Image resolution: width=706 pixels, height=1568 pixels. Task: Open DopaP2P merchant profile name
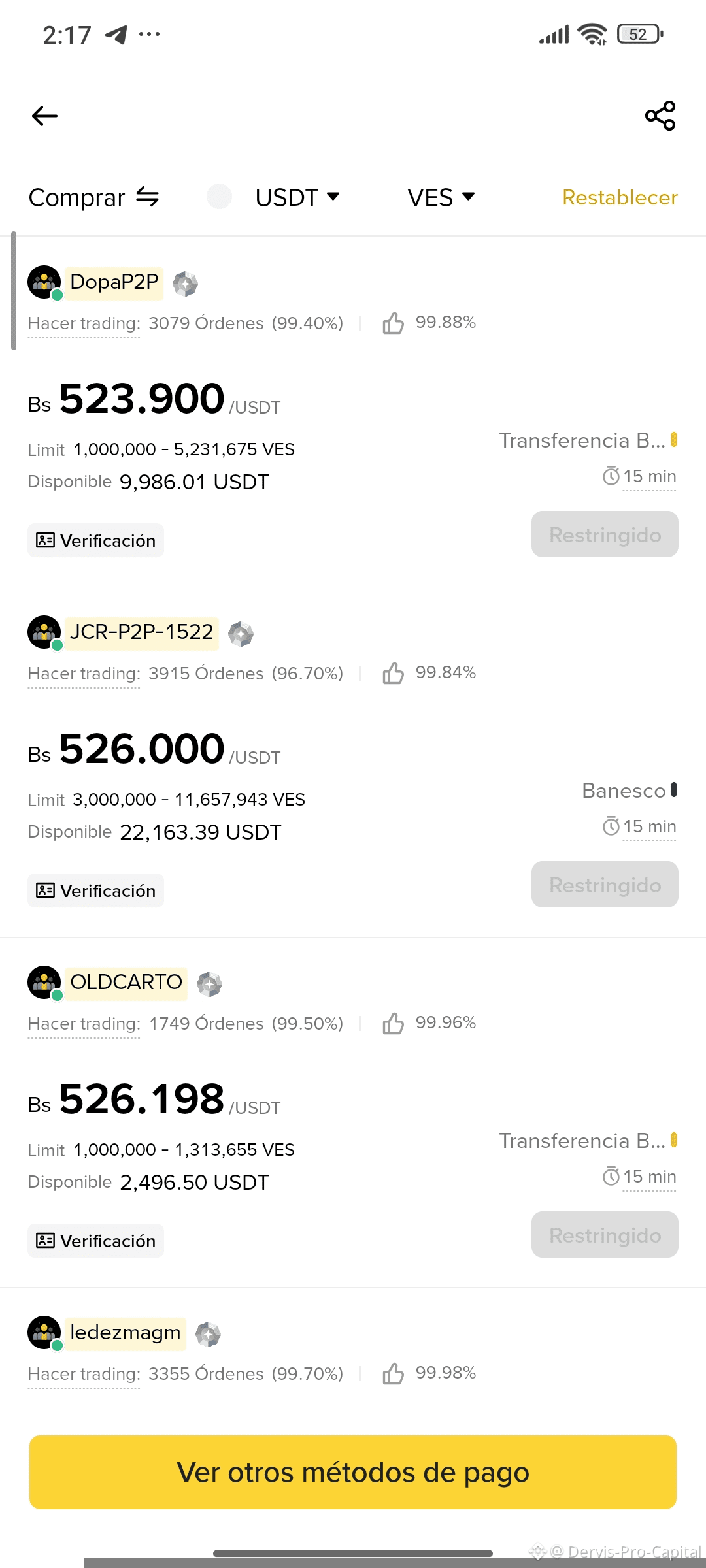click(x=114, y=282)
